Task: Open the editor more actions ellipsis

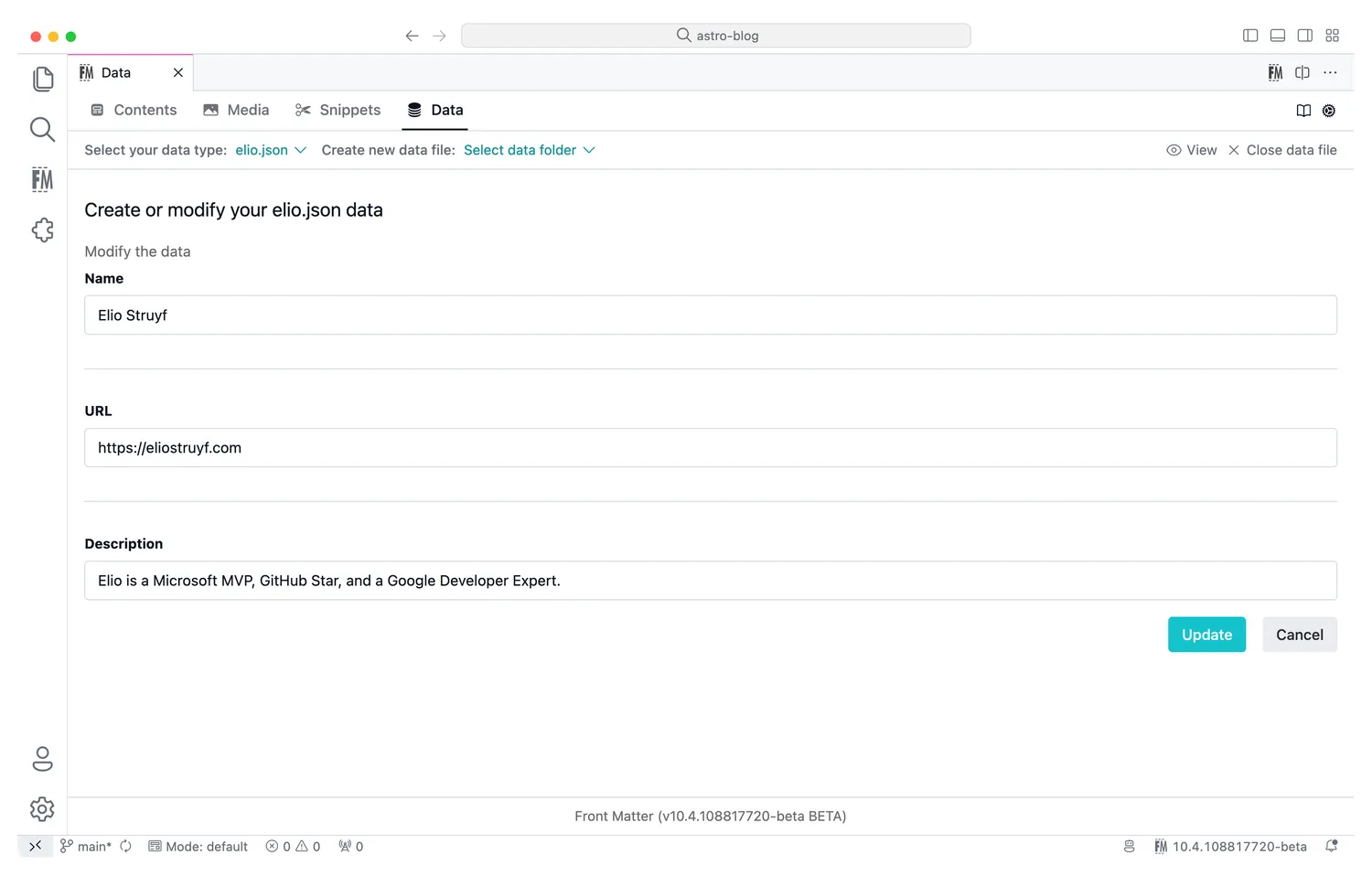Action: pyautogui.click(x=1330, y=72)
